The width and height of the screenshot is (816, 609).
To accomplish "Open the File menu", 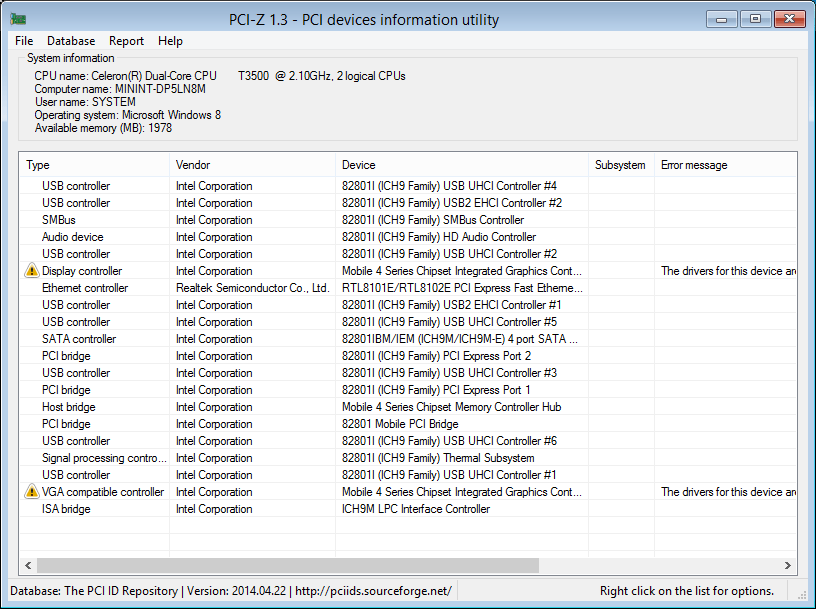I will pyautogui.click(x=24, y=41).
